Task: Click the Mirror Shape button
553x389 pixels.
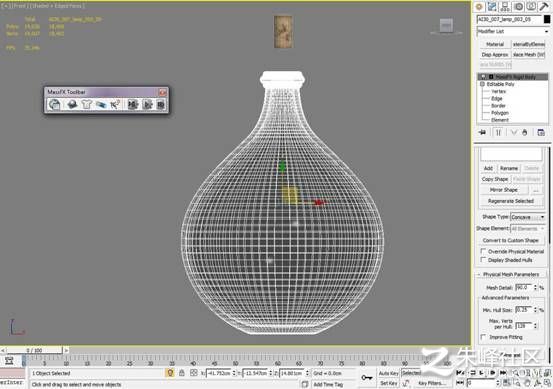Action: (503, 190)
